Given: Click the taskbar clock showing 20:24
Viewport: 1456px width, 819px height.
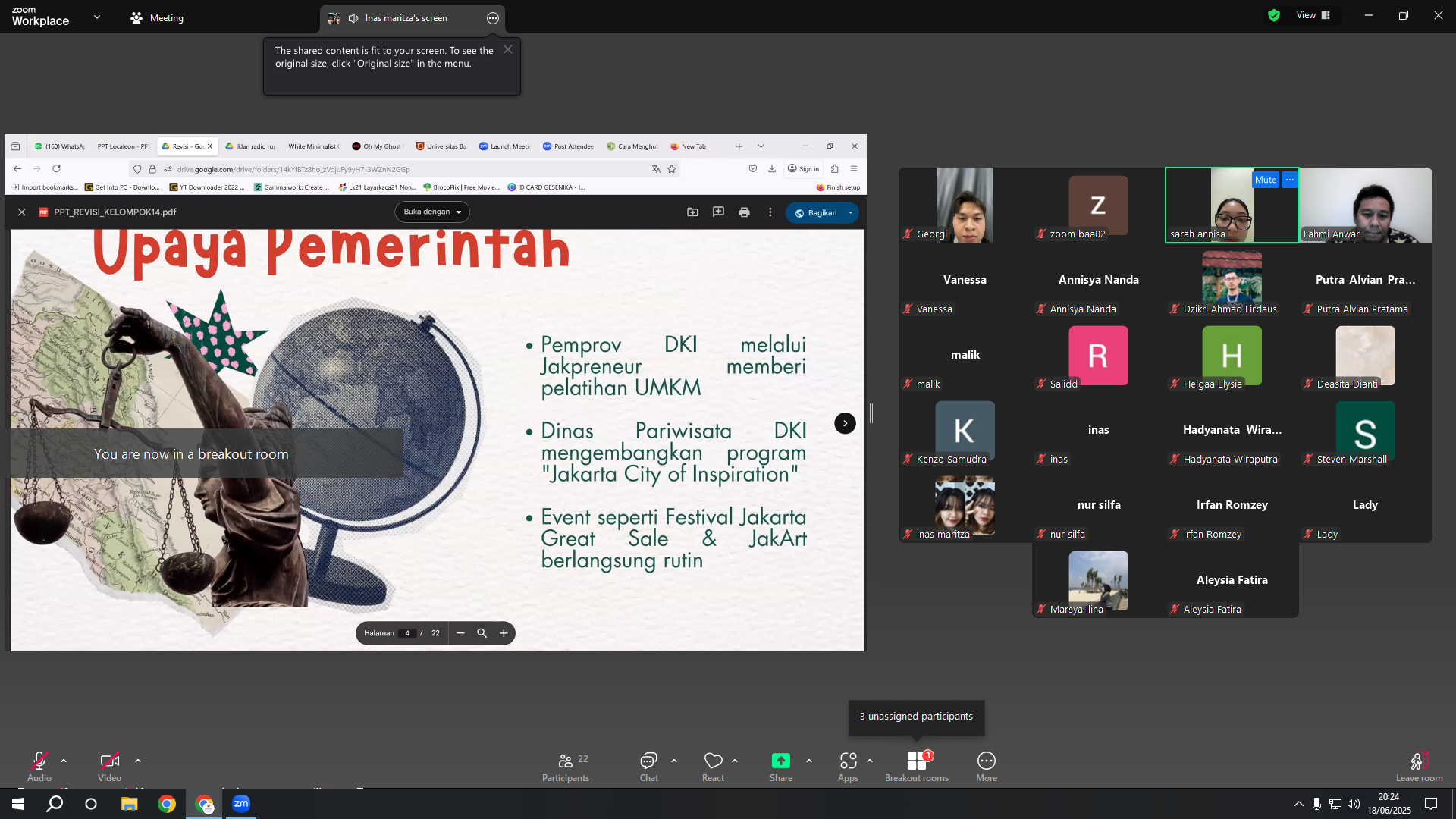Looking at the screenshot, I should [x=1389, y=804].
